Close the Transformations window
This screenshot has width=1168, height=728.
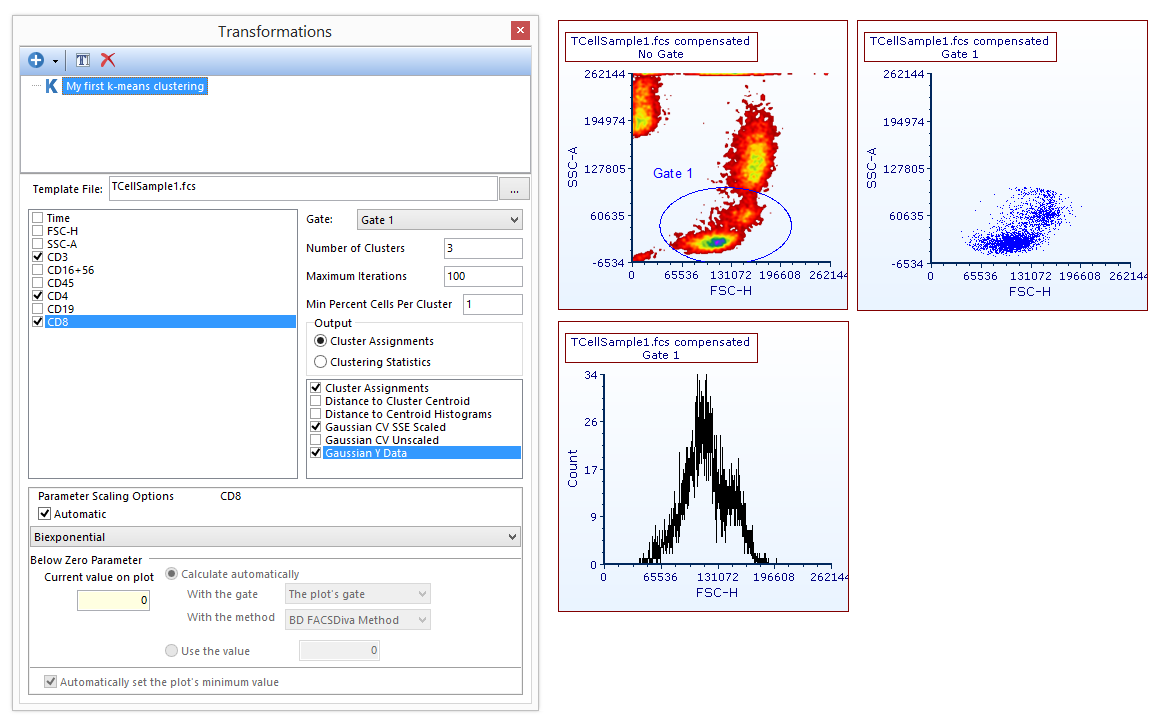[520, 31]
